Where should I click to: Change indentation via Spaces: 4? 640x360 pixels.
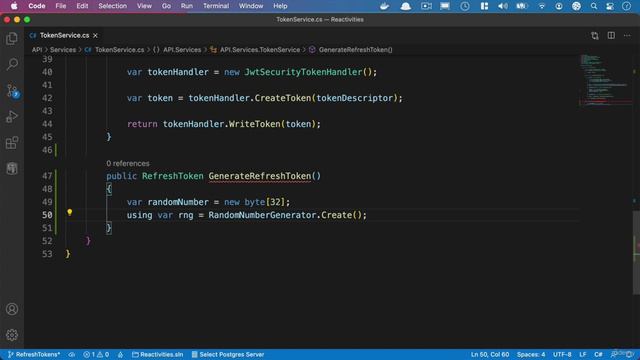click(x=531, y=354)
